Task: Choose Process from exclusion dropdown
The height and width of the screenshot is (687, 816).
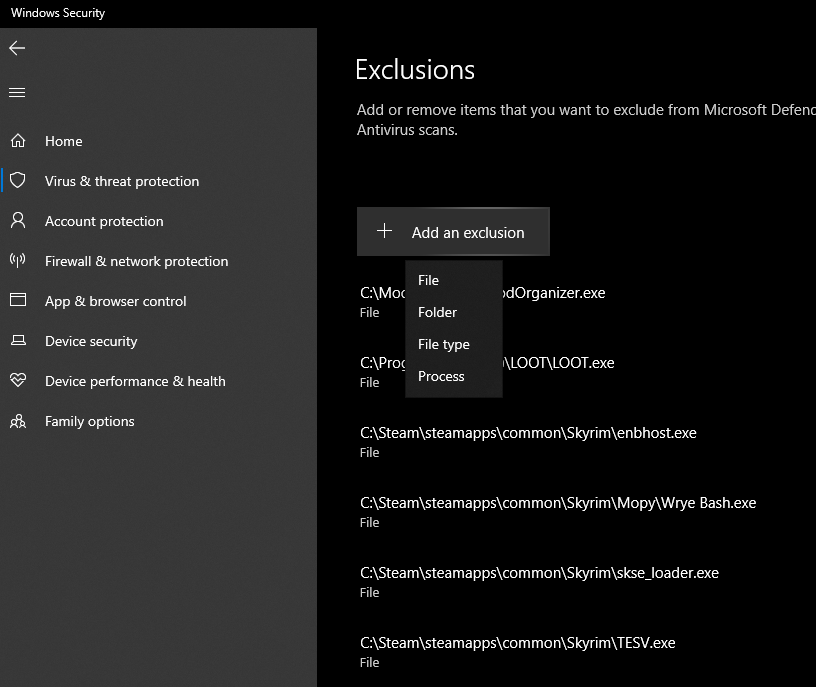Action: tap(454, 376)
